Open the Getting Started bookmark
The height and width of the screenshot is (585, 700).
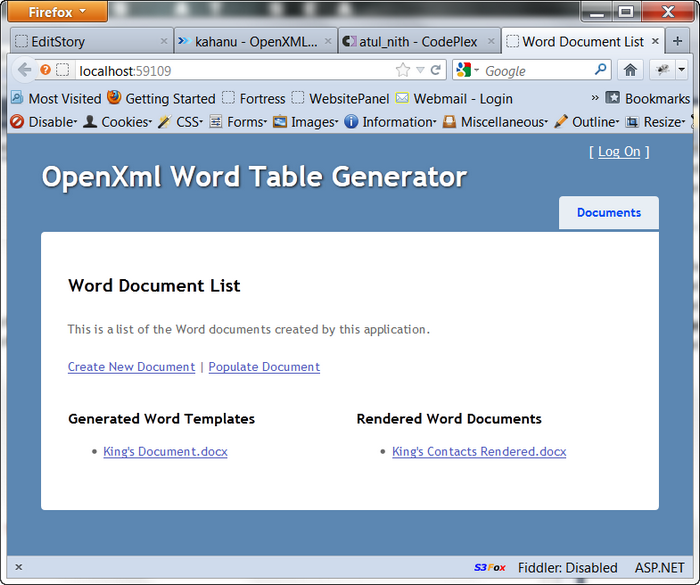pyautogui.click(x=161, y=98)
